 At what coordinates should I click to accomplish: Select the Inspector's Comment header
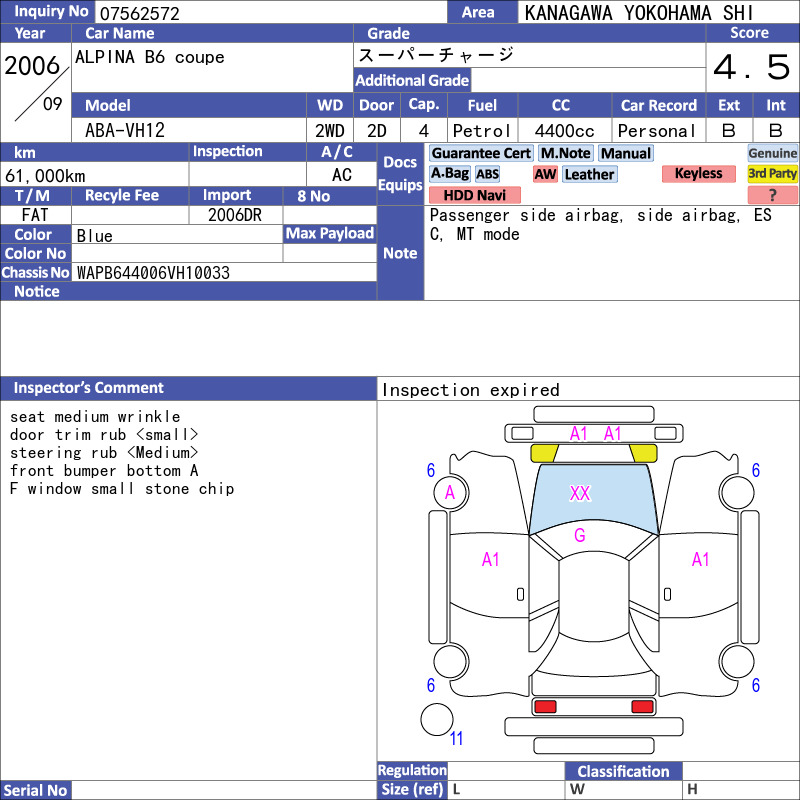tap(188, 388)
